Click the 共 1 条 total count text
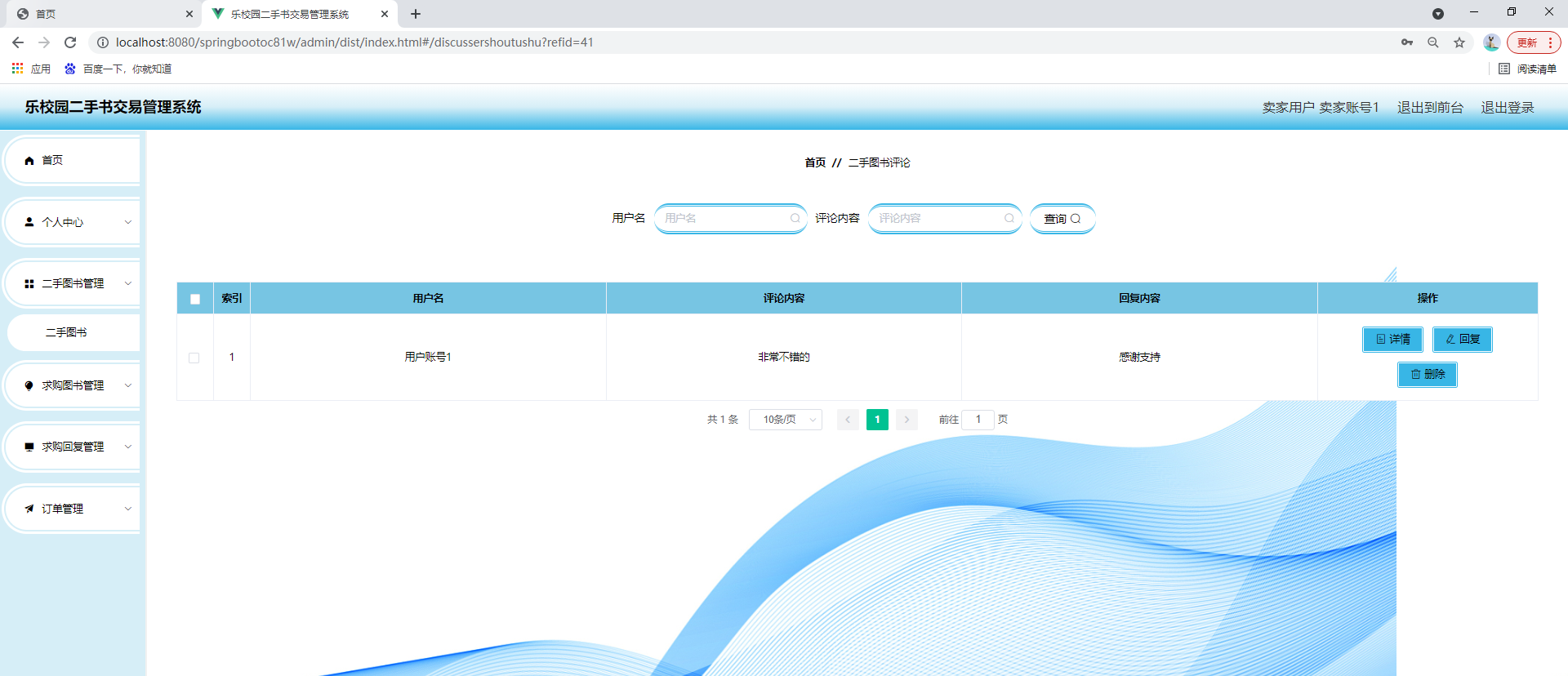Screen dimensions: 1568x676 tap(723, 420)
